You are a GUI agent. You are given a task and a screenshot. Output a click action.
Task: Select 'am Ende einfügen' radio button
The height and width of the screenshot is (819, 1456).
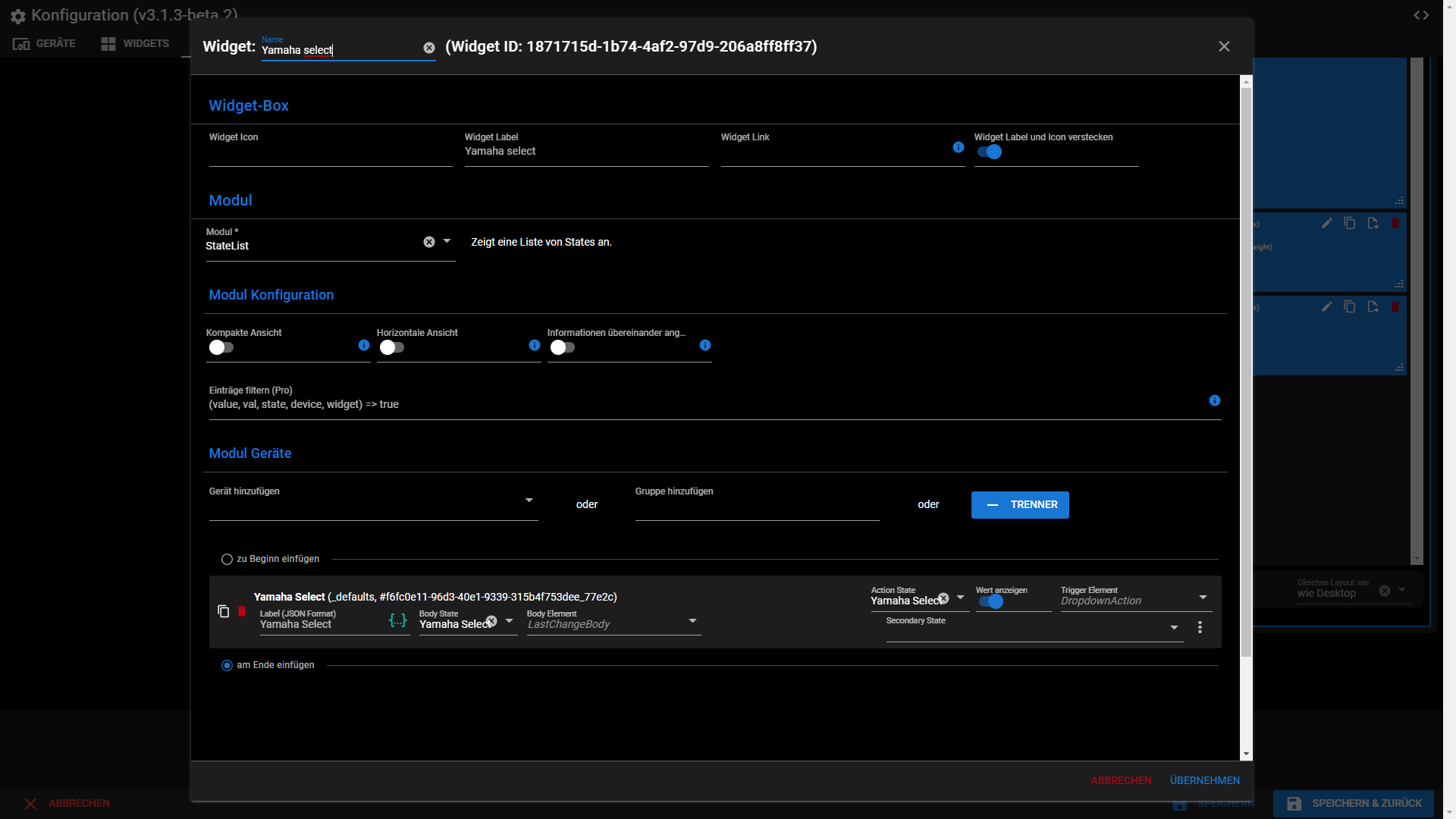click(x=227, y=665)
